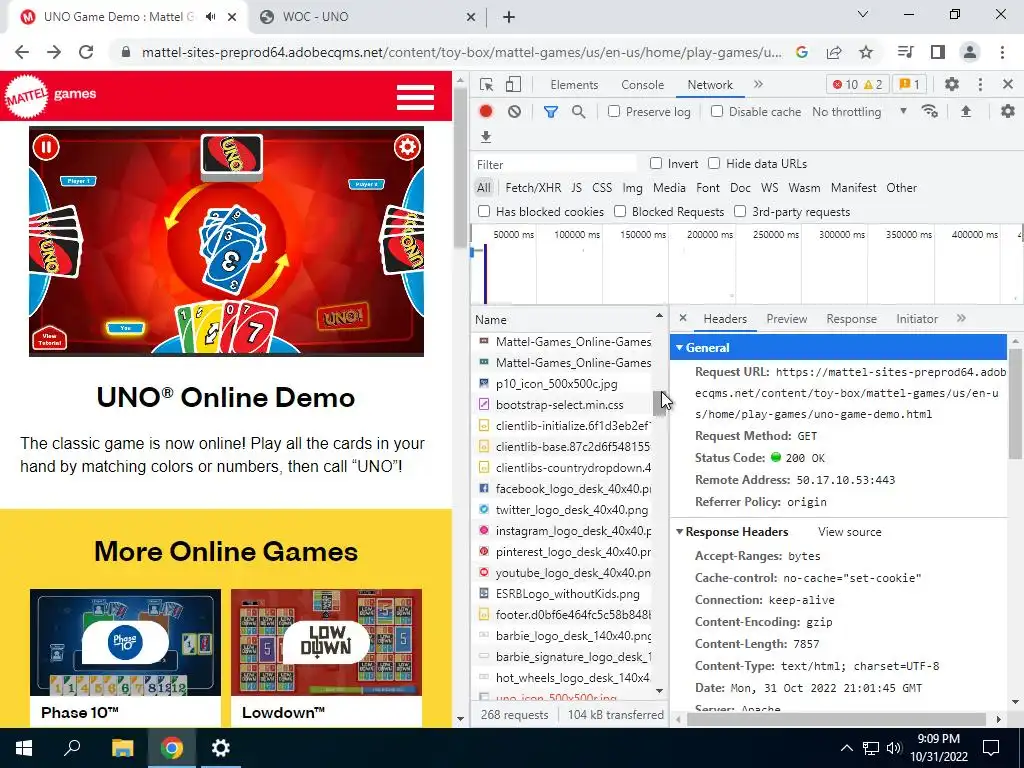Expand more DevTools tabs chevron

click(758, 84)
